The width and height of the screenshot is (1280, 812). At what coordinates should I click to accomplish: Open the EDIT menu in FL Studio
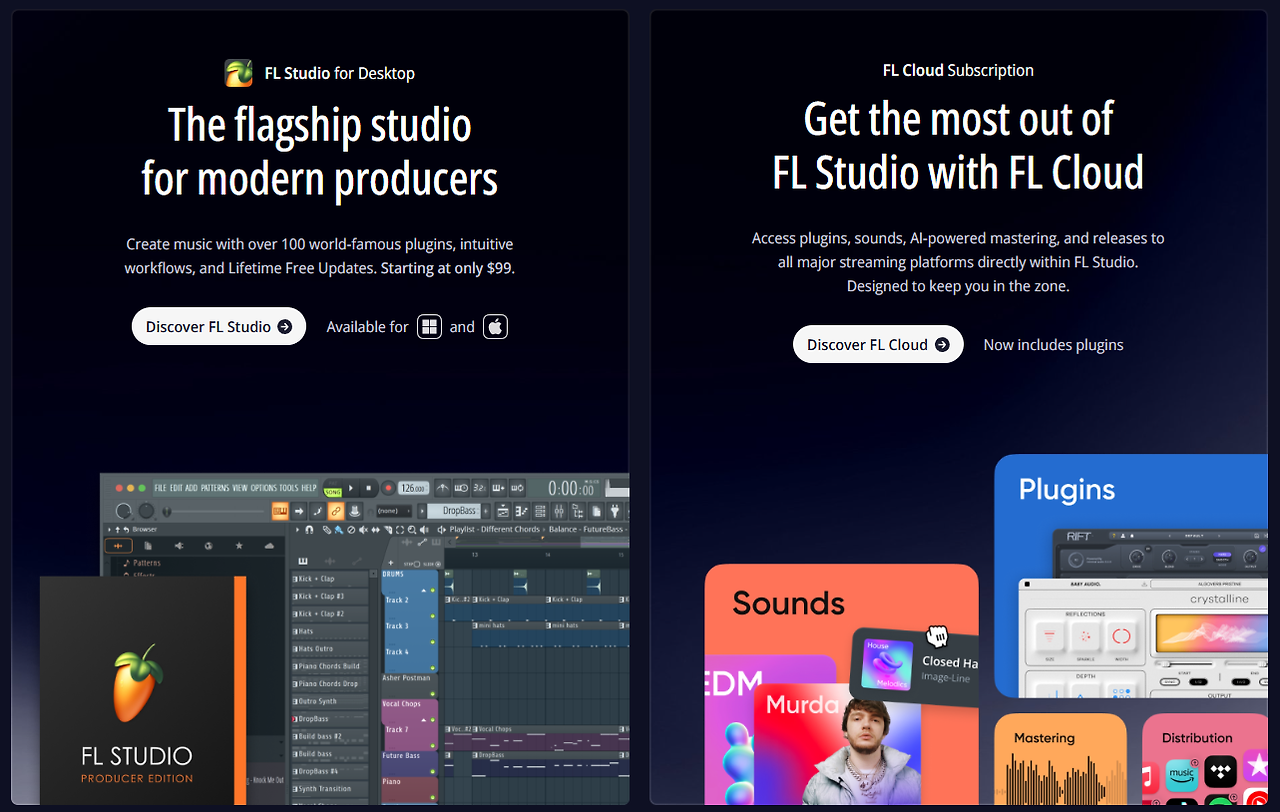pyautogui.click(x=176, y=488)
